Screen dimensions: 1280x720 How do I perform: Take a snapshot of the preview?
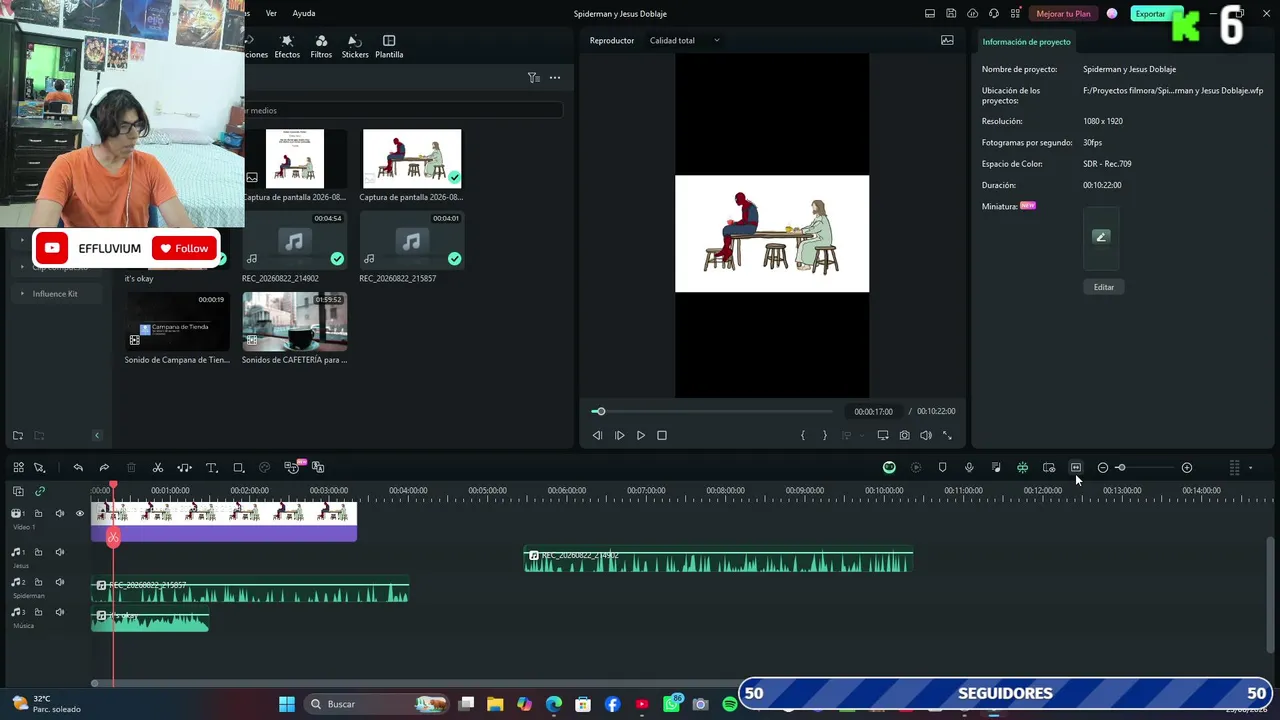[904, 435]
